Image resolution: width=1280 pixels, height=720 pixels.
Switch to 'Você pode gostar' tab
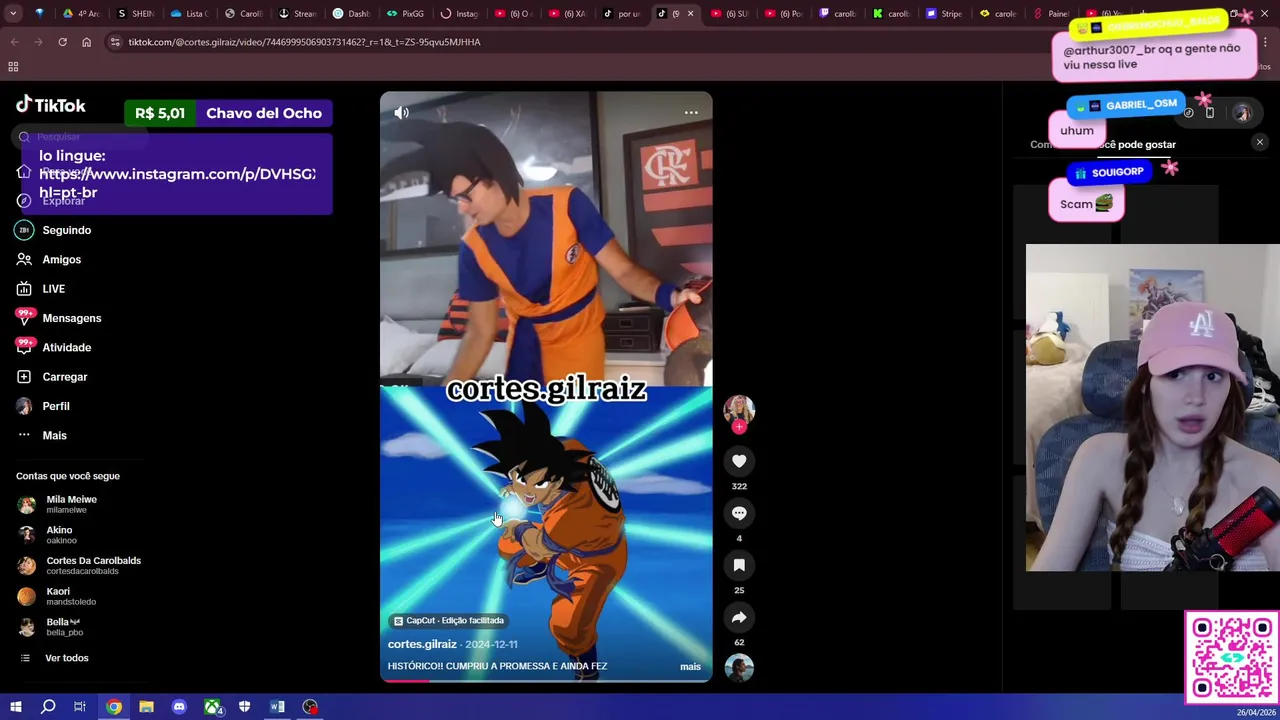(1137, 145)
